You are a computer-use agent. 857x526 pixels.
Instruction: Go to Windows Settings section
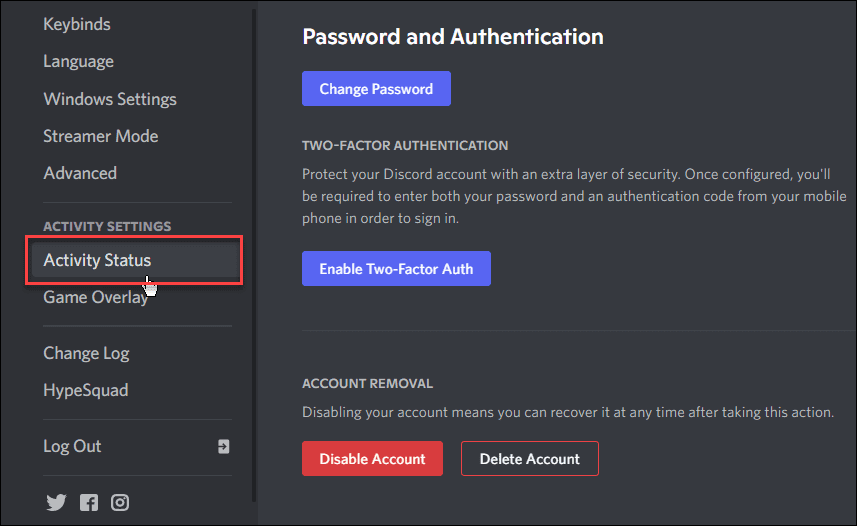pyautogui.click(x=110, y=99)
